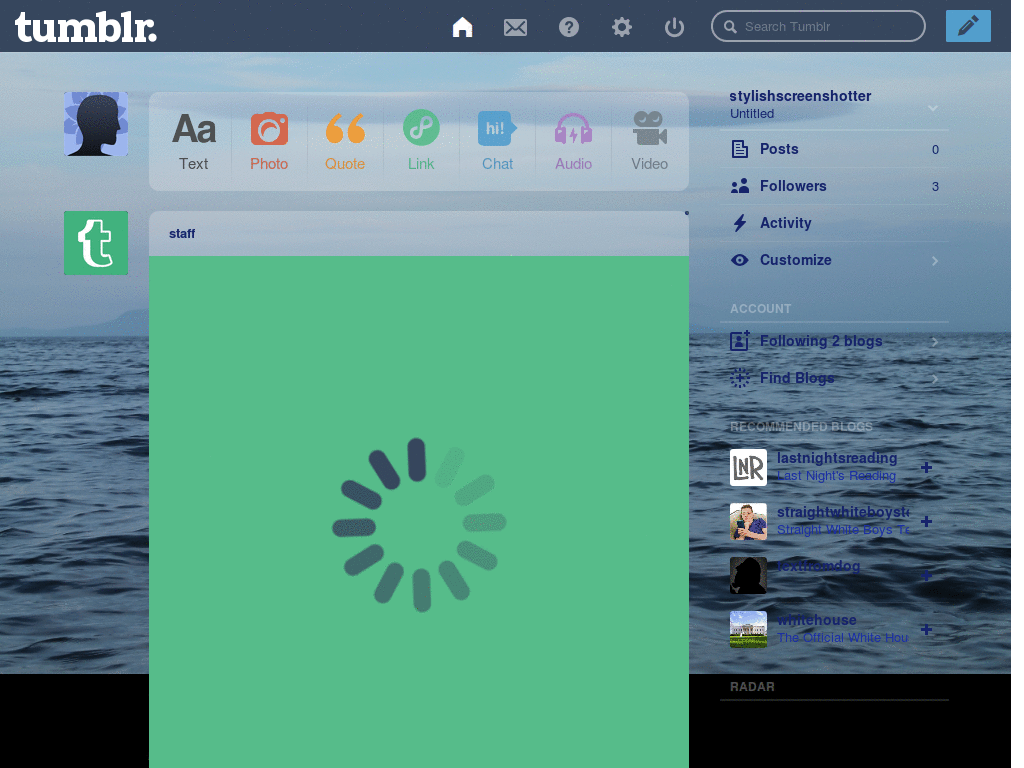Open the lastnightsreading blog link
The height and width of the screenshot is (768, 1024).
[x=837, y=458]
